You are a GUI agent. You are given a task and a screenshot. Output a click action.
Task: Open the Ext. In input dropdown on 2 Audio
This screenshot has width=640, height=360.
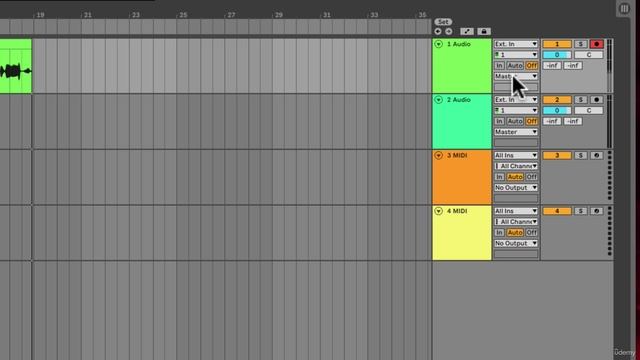tap(516, 100)
